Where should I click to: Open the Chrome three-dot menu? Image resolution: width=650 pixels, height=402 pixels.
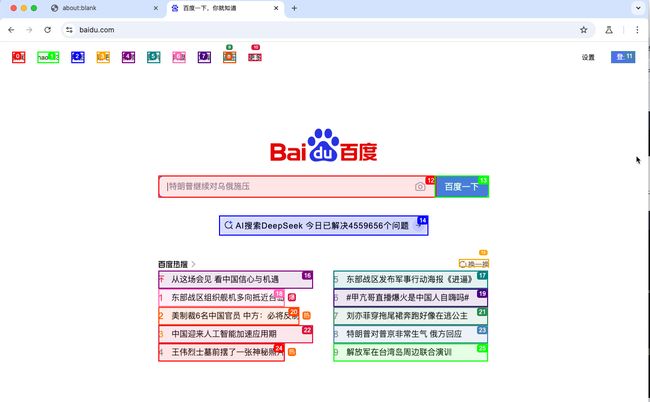[x=637, y=30]
